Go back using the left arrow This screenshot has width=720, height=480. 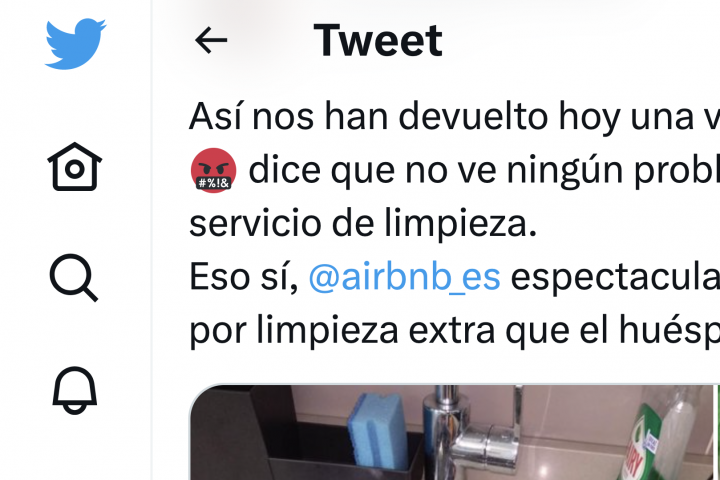[x=211, y=40]
